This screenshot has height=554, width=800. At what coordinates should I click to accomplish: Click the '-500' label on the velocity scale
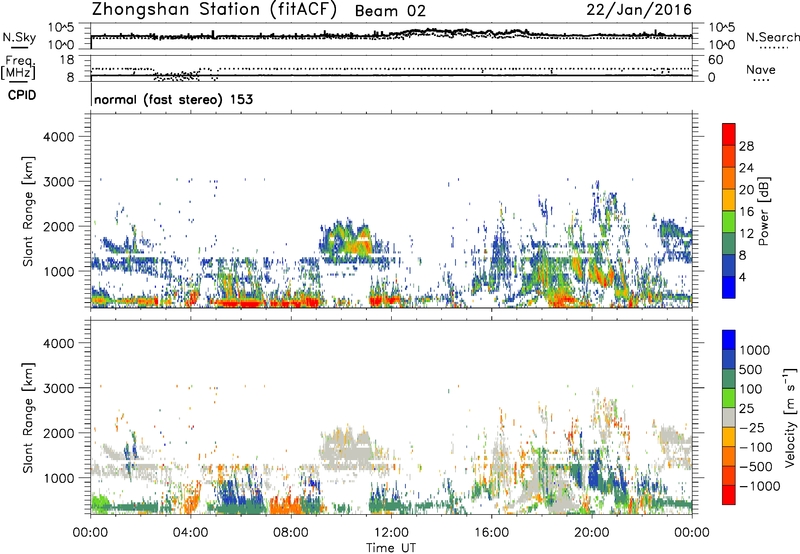pyautogui.click(x=756, y=467)
